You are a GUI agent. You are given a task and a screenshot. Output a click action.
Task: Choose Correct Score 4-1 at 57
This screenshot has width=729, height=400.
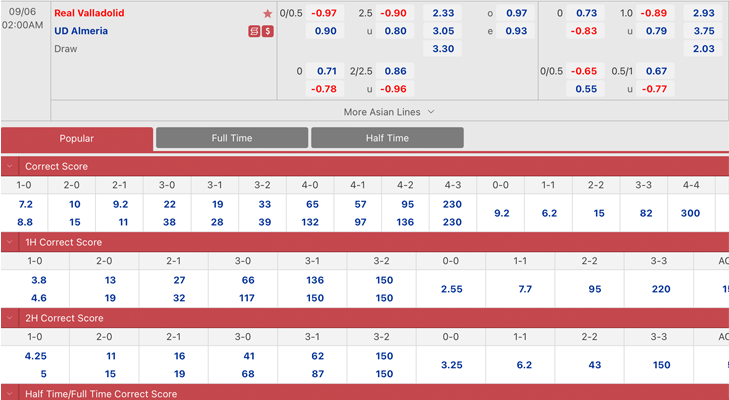click(359, 204)
